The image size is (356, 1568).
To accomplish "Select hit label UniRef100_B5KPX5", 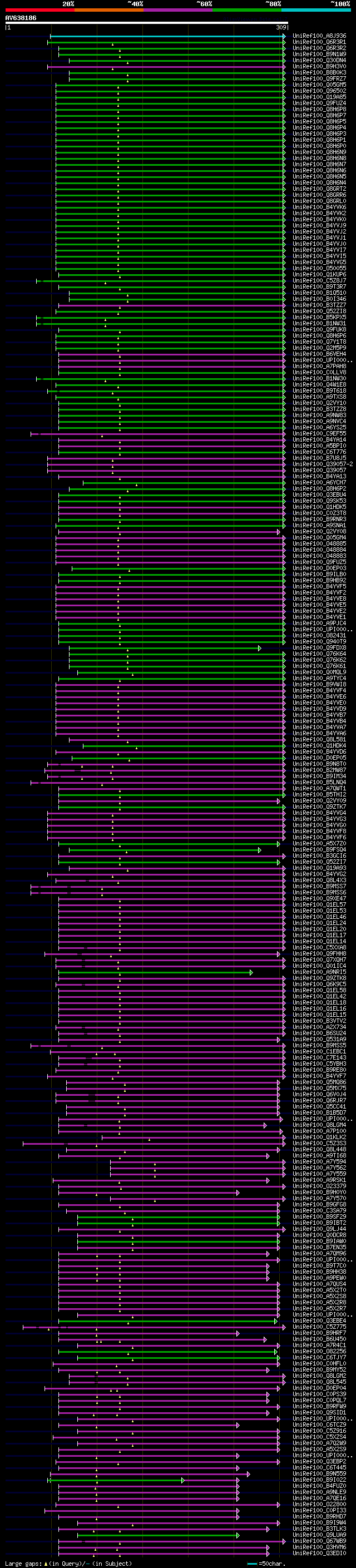I will point(319,317).
